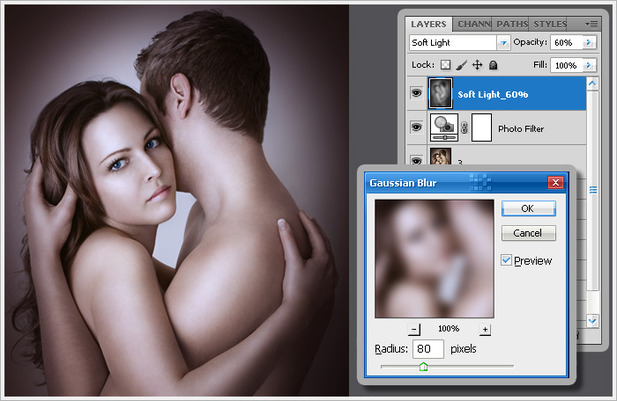Screen dimensions: 617x401
Task: Click the Radius input field
Action: 428,349
